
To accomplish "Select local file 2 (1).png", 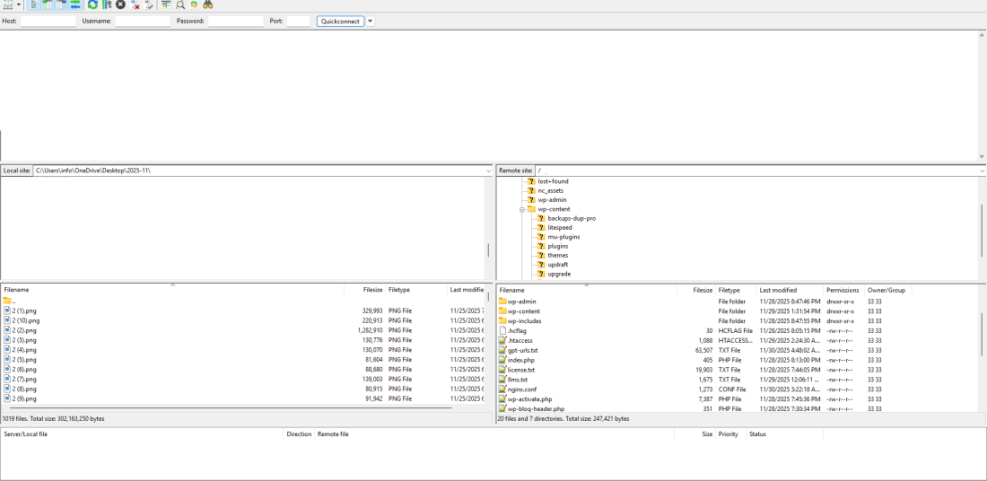I will pyautogui.click(x=24, y=310).
